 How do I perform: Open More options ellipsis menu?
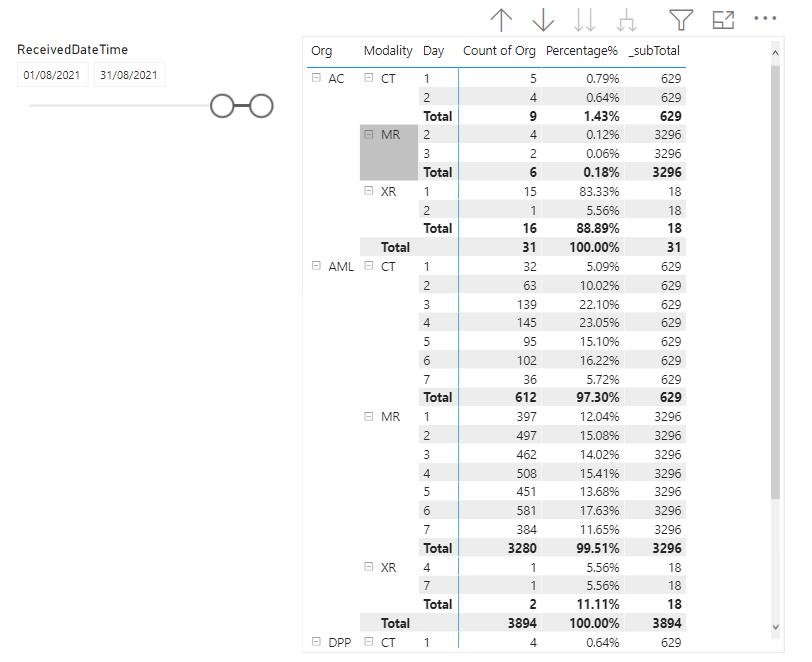[765, 18]
